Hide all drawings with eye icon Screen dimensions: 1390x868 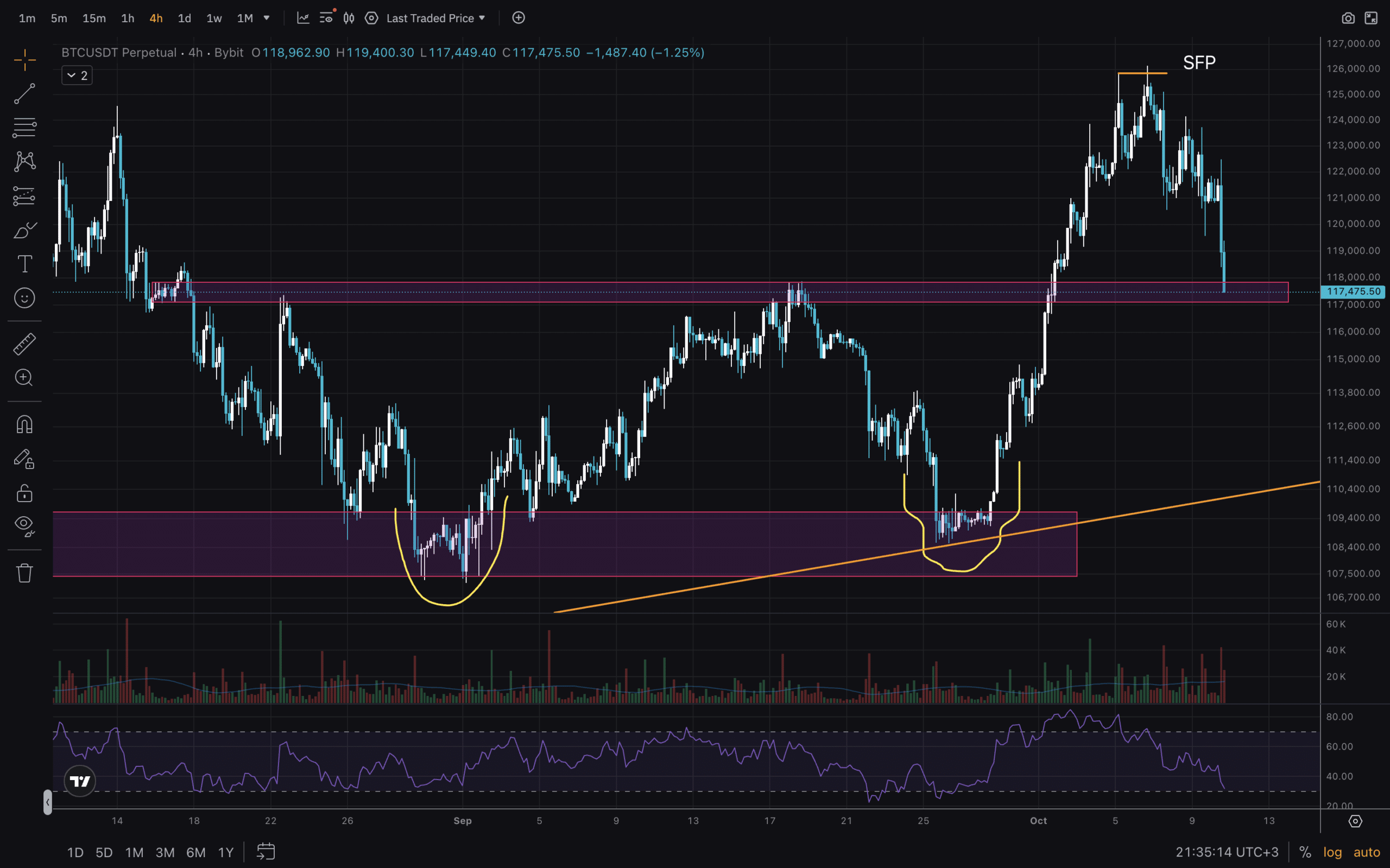coord(24,525)
